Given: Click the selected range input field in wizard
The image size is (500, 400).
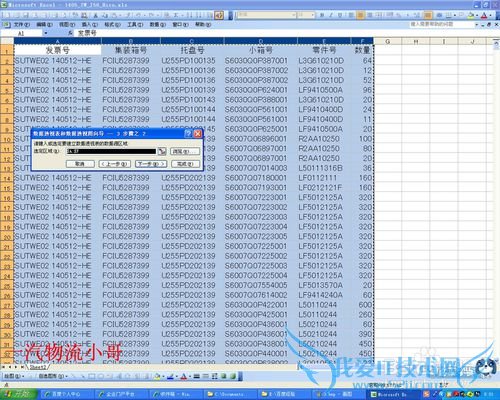Looking at the screenshot, I should tap(111, 151).
